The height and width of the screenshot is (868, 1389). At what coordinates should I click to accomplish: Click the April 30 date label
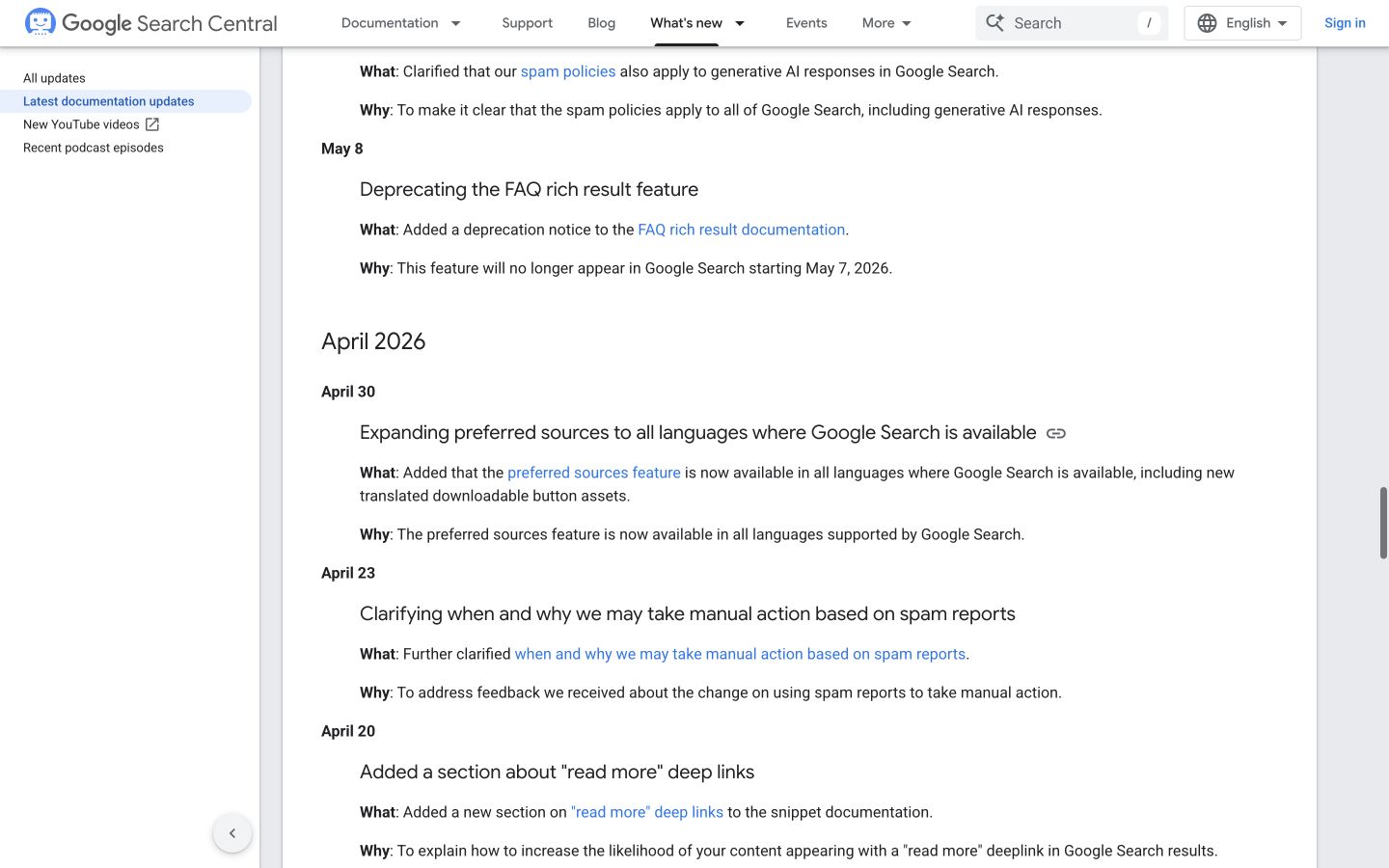[348, 392]
